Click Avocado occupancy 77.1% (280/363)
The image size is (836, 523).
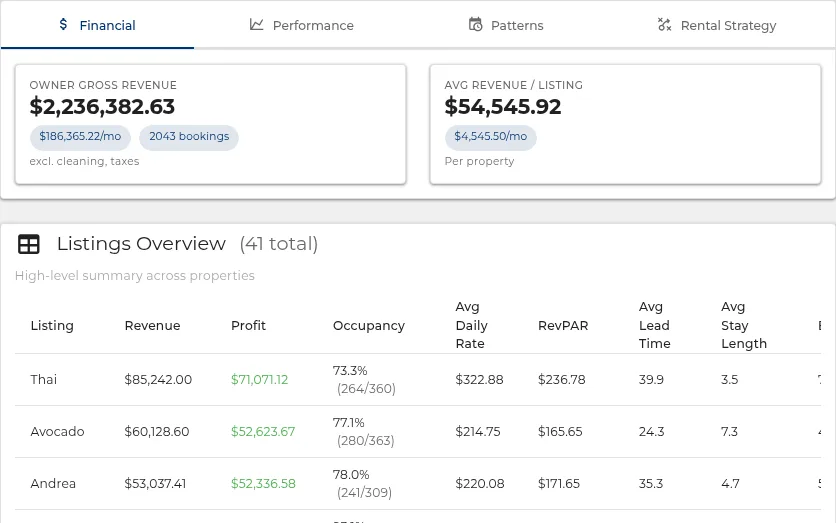tap(364, 432)
